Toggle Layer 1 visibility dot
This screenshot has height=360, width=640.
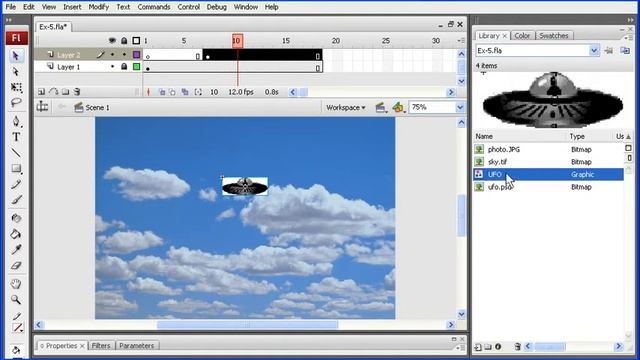(113, 67)
